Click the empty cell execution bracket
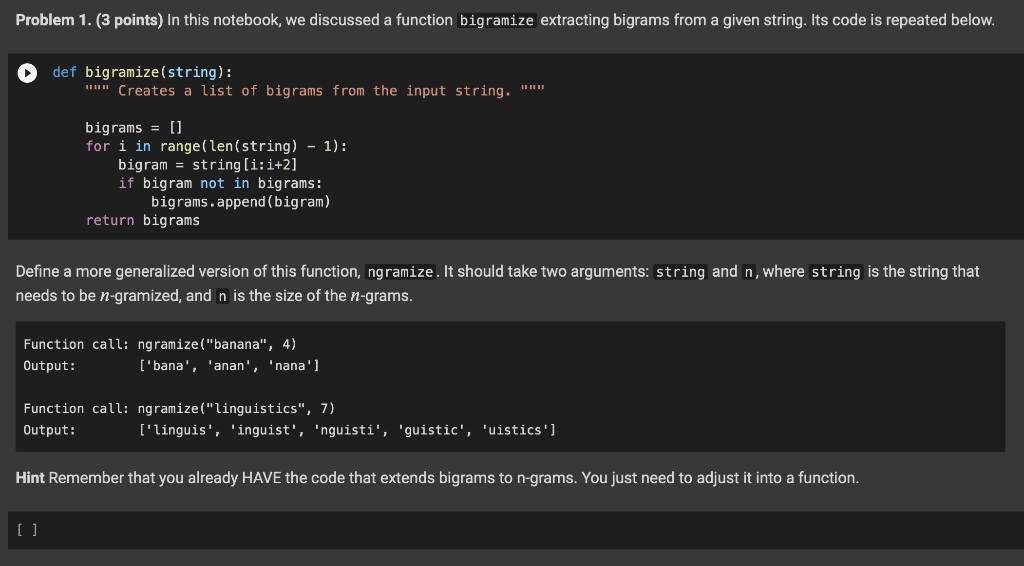This screenshot has width=1024, height=566. pos(27,530)
